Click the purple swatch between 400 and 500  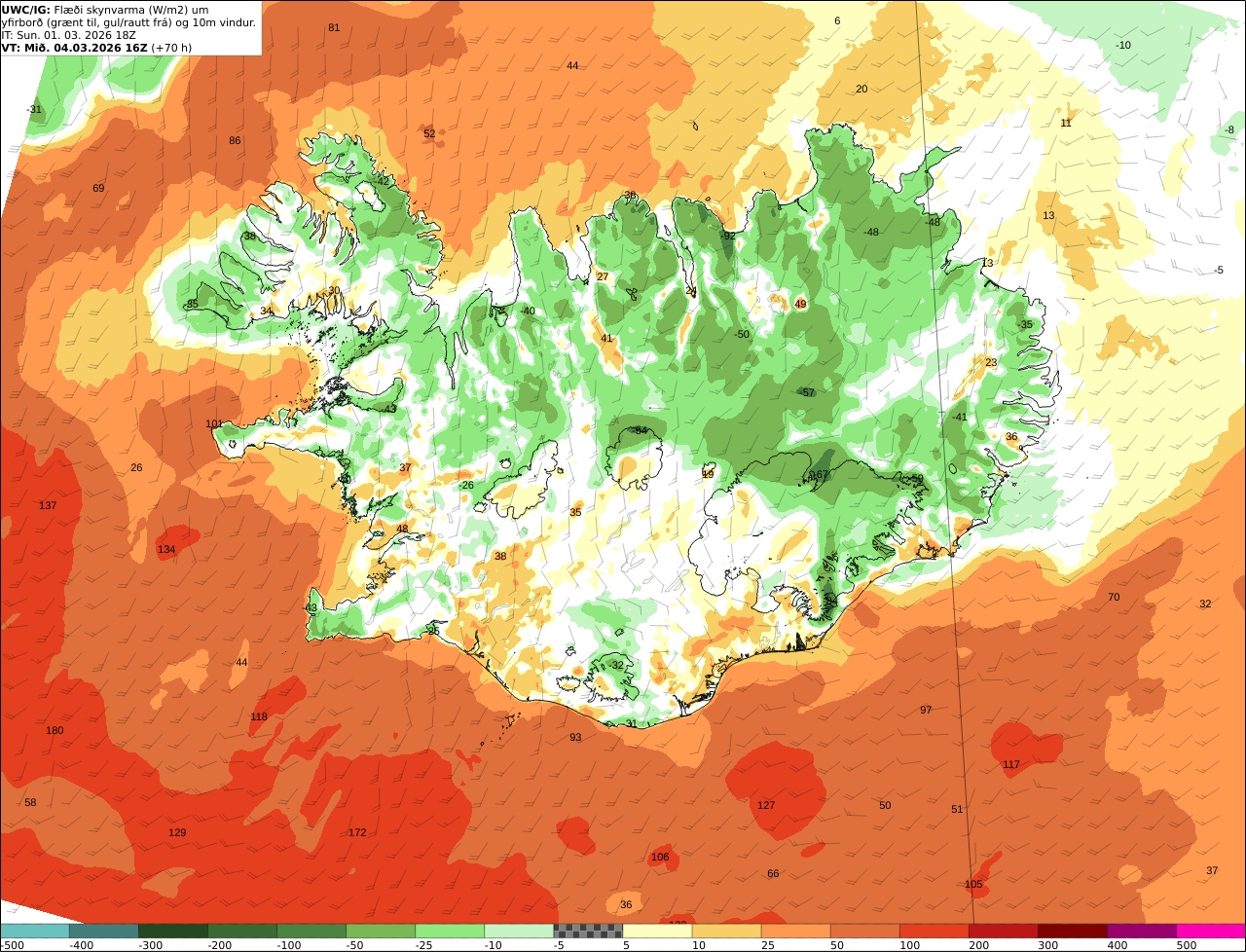coord(1142,931)
